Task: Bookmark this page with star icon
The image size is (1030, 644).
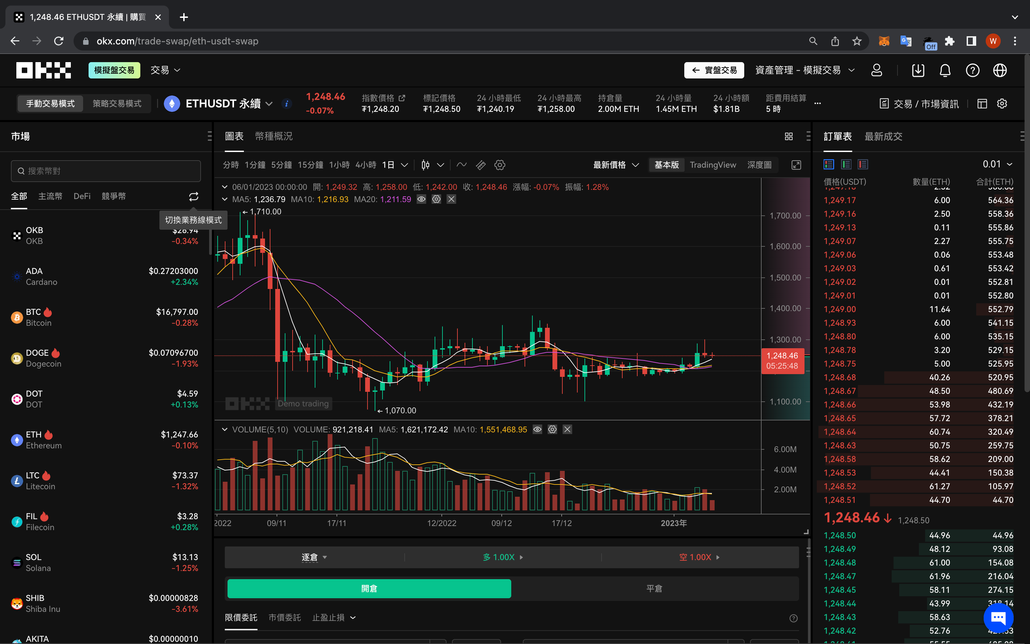Action: 857,41
